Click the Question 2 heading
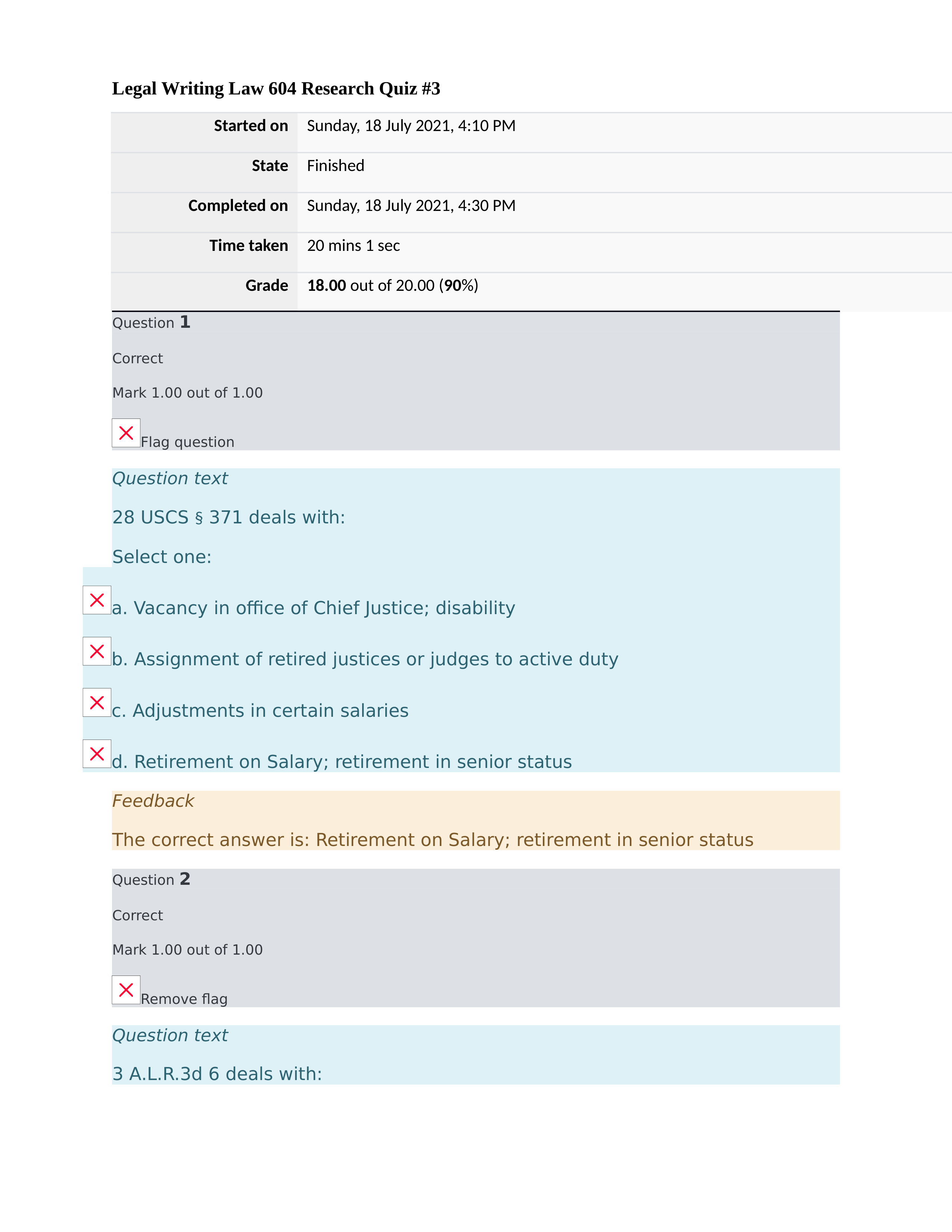Screen dimensions: 952x1232 point(151,879)
